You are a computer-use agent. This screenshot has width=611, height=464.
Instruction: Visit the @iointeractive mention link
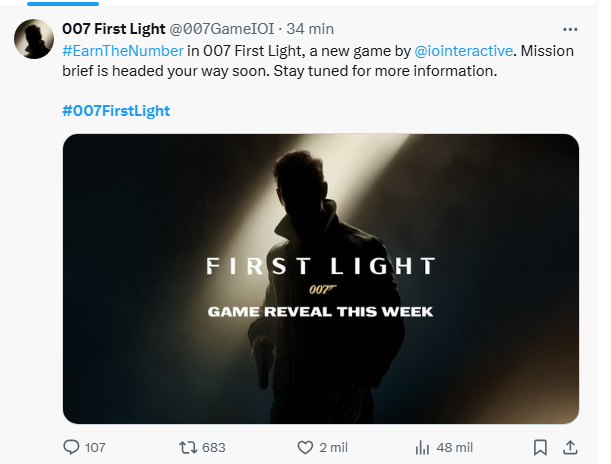coord(463,51)
